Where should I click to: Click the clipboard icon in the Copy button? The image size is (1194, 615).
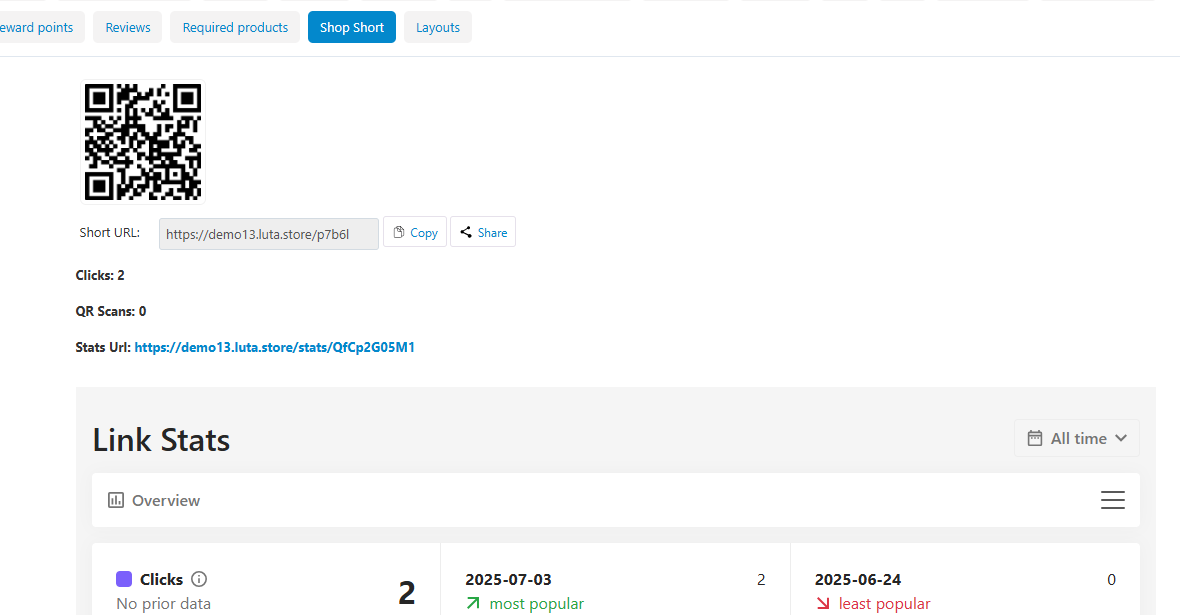(x=398, y=232)
